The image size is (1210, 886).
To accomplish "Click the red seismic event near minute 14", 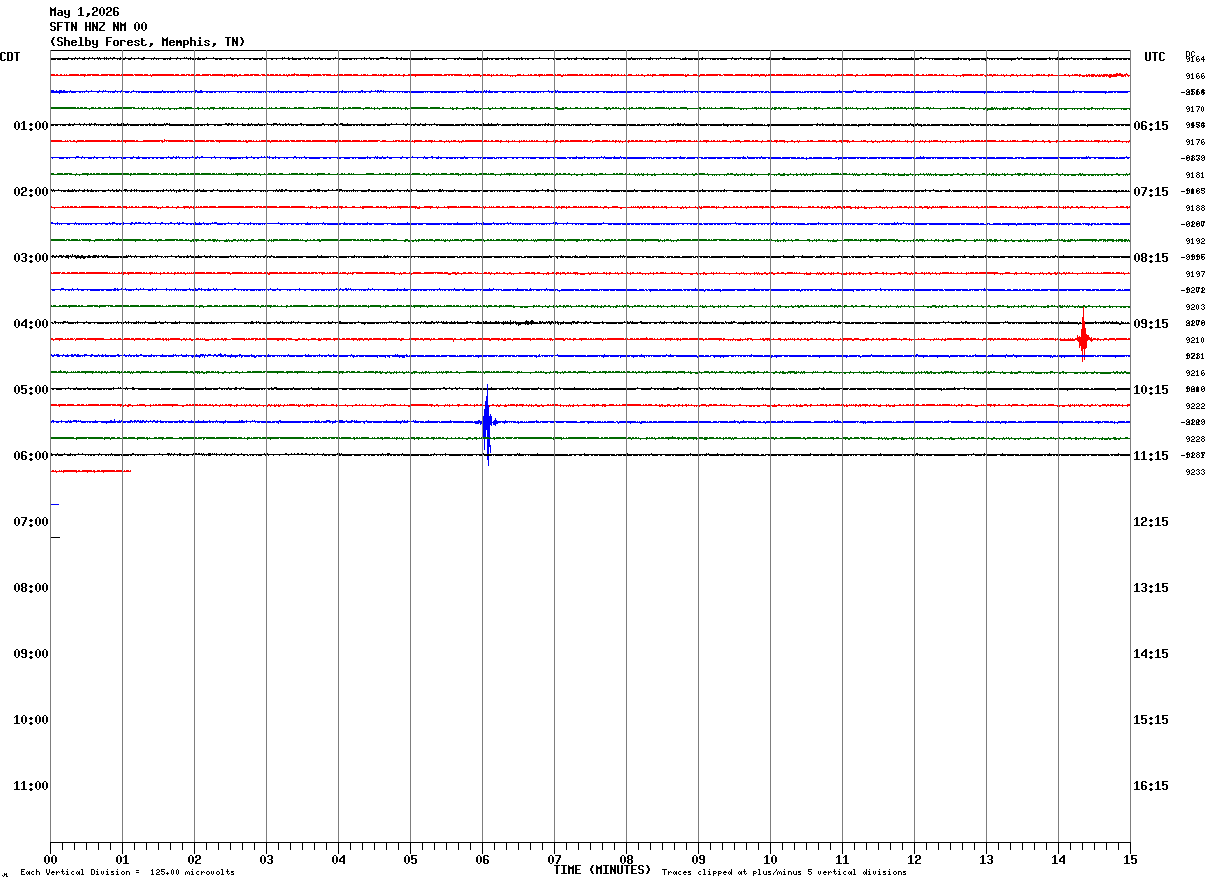I will point(1083,339).
